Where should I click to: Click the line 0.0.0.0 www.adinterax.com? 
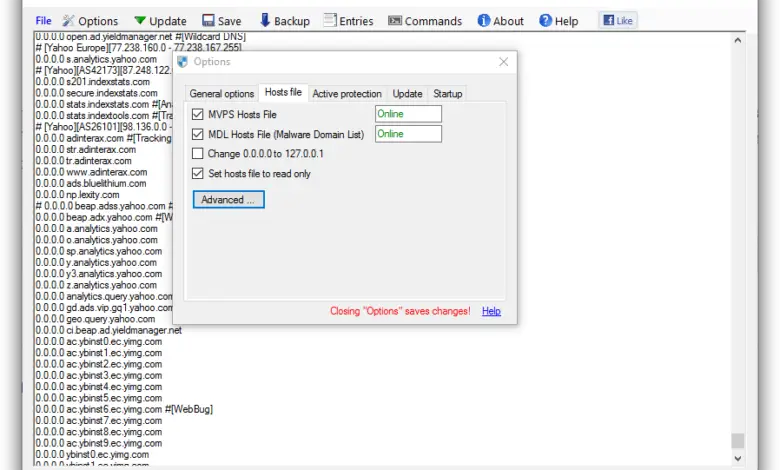pos(92,172)
